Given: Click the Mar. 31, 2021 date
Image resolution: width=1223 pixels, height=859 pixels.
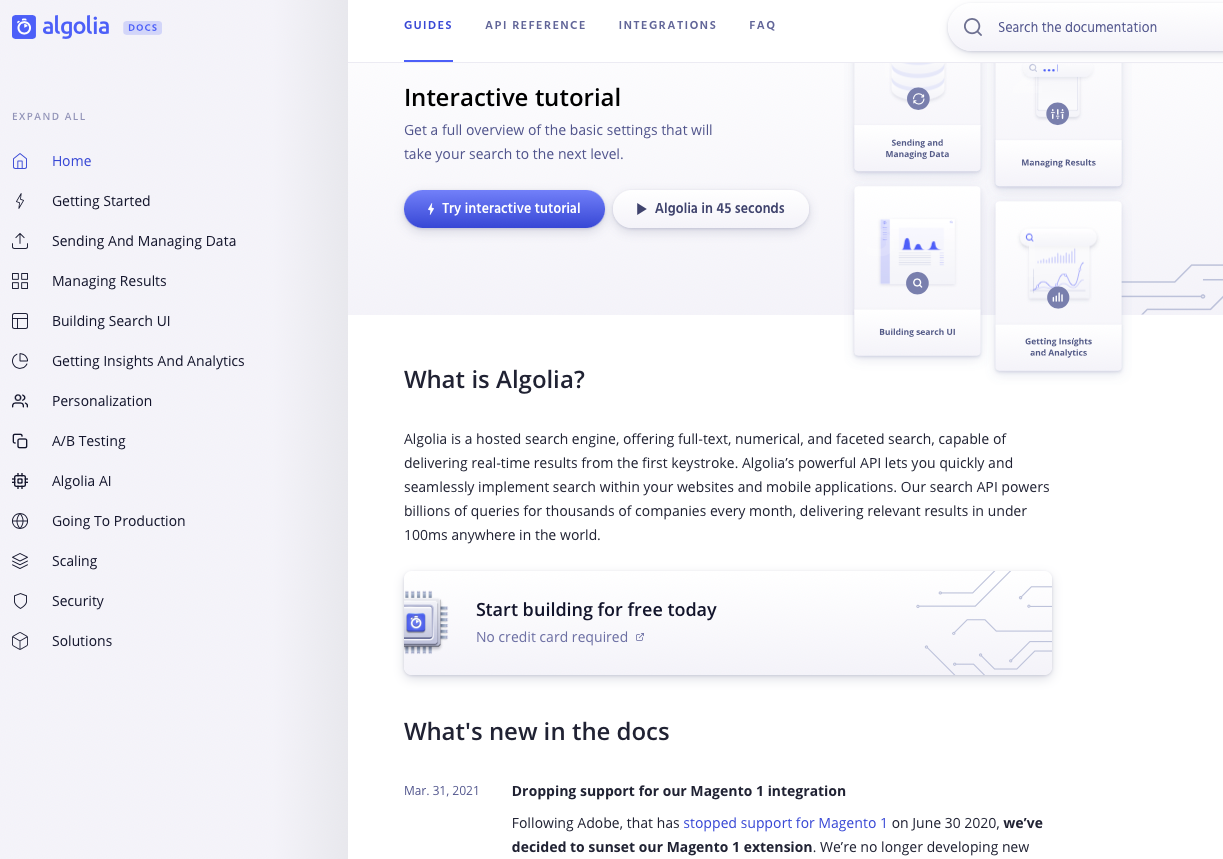Looking at the screenshot, I should (442, 791).
